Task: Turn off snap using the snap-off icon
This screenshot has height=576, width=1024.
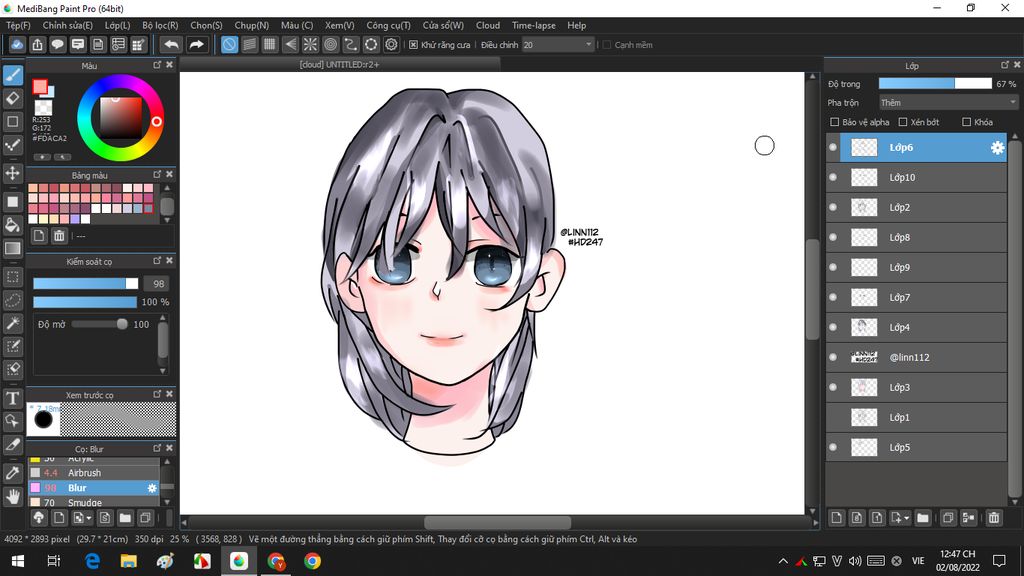Action: click(x=229, y=44)
